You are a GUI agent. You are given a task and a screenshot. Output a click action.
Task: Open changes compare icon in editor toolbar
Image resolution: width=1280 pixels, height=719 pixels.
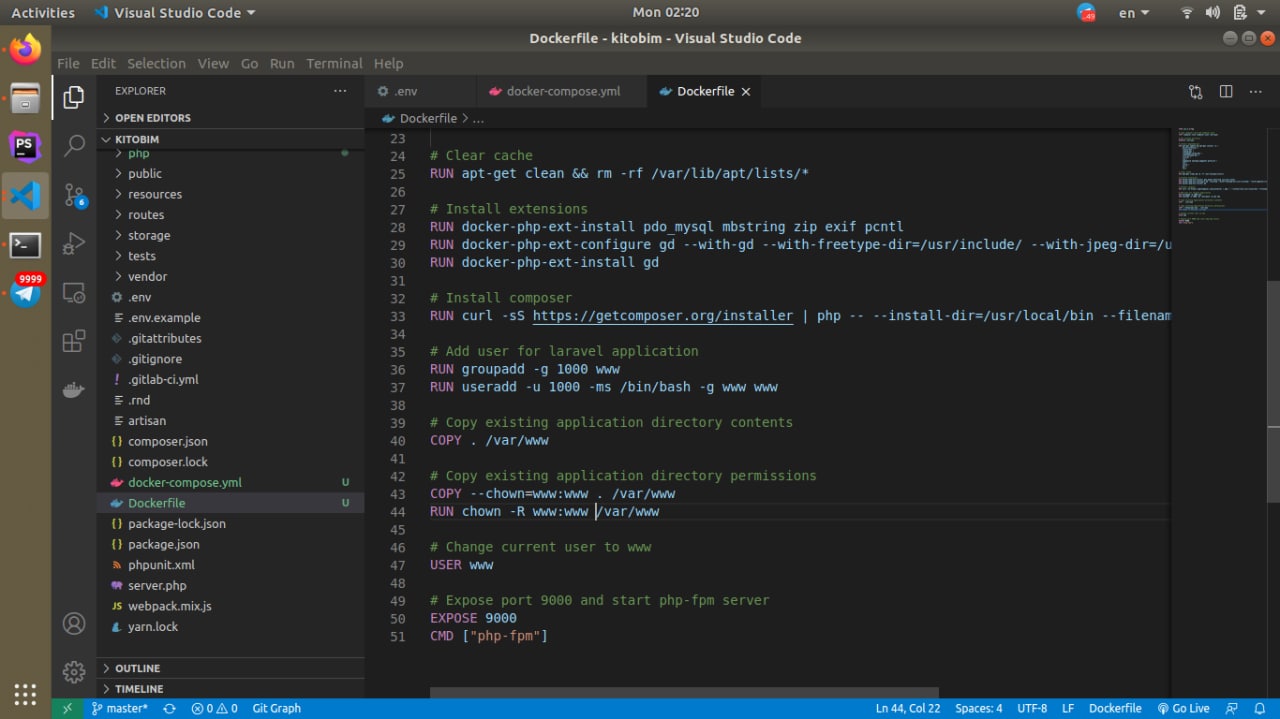coord(1196,91)
